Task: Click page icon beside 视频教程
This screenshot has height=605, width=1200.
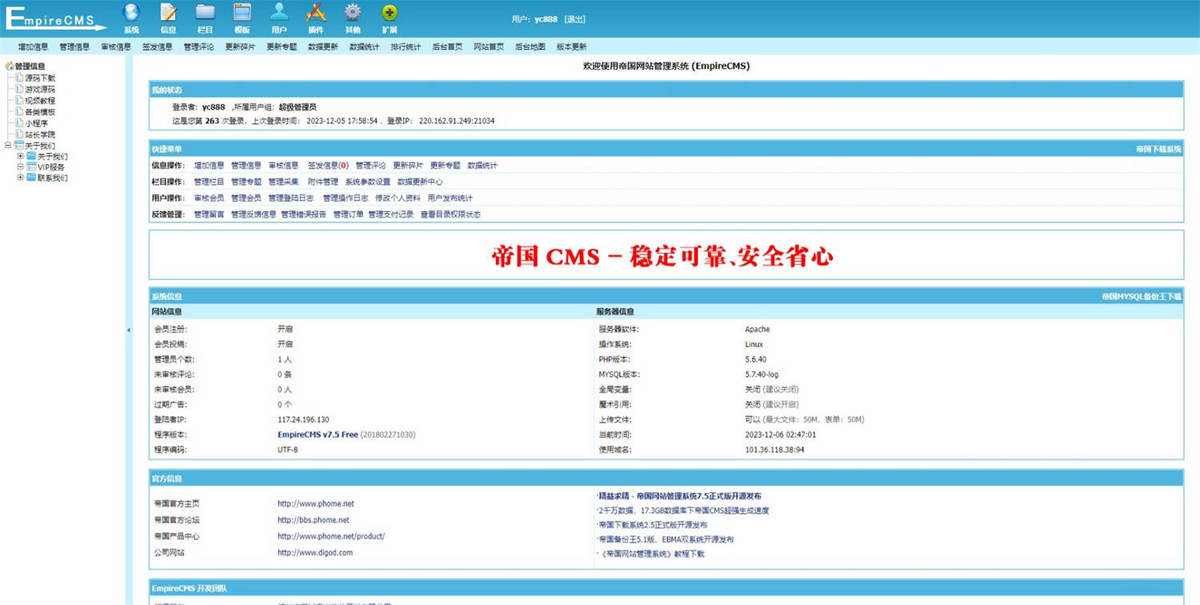Action: (19, 101)
